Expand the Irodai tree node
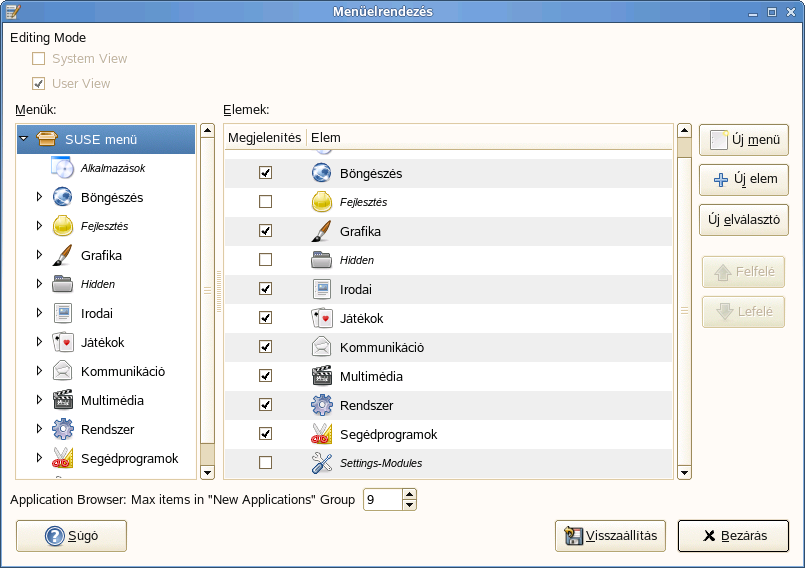 click(x=39, y=313)
